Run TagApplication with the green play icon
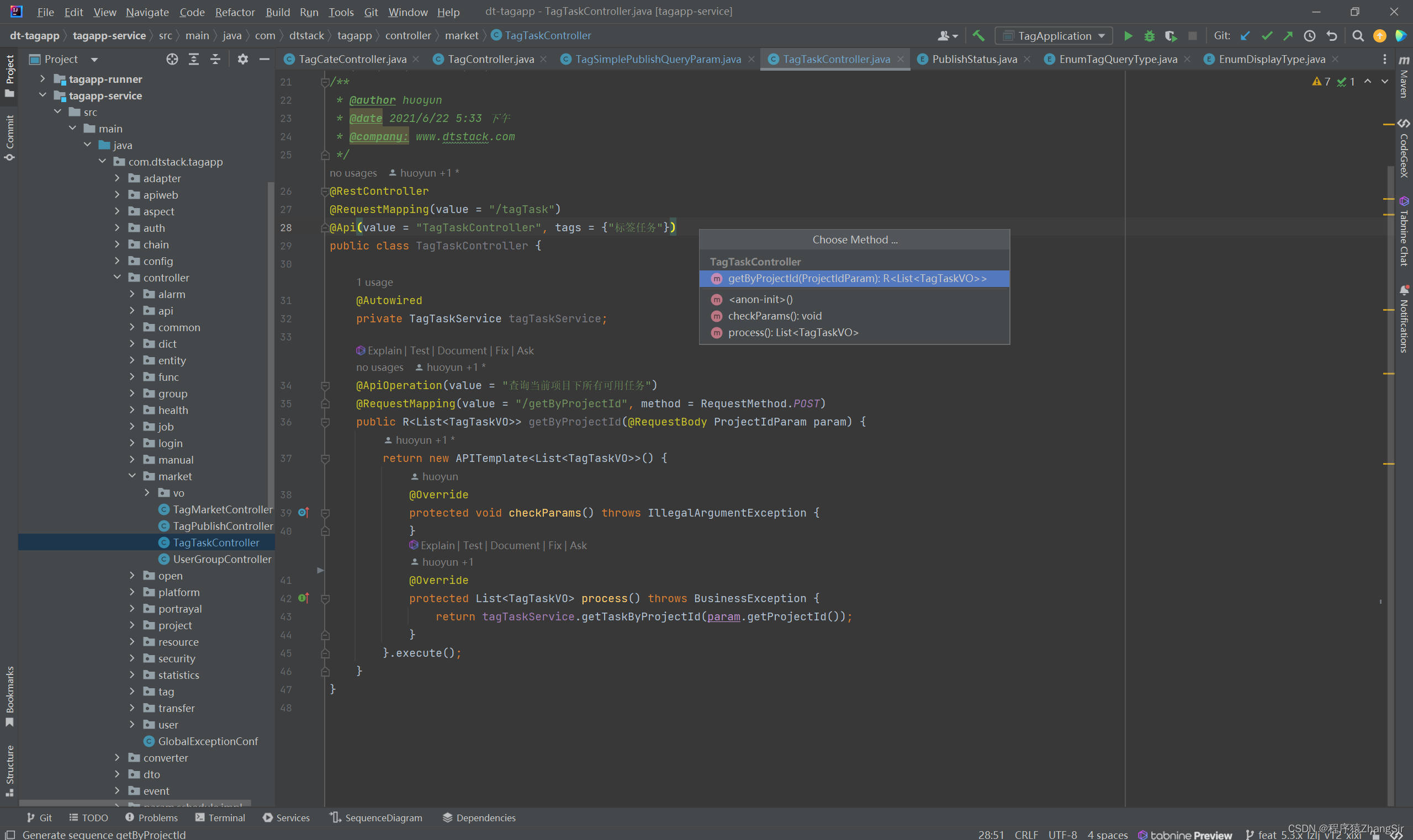Image resolution: width=1413 pixels, height=840 pixels. 1128,36
